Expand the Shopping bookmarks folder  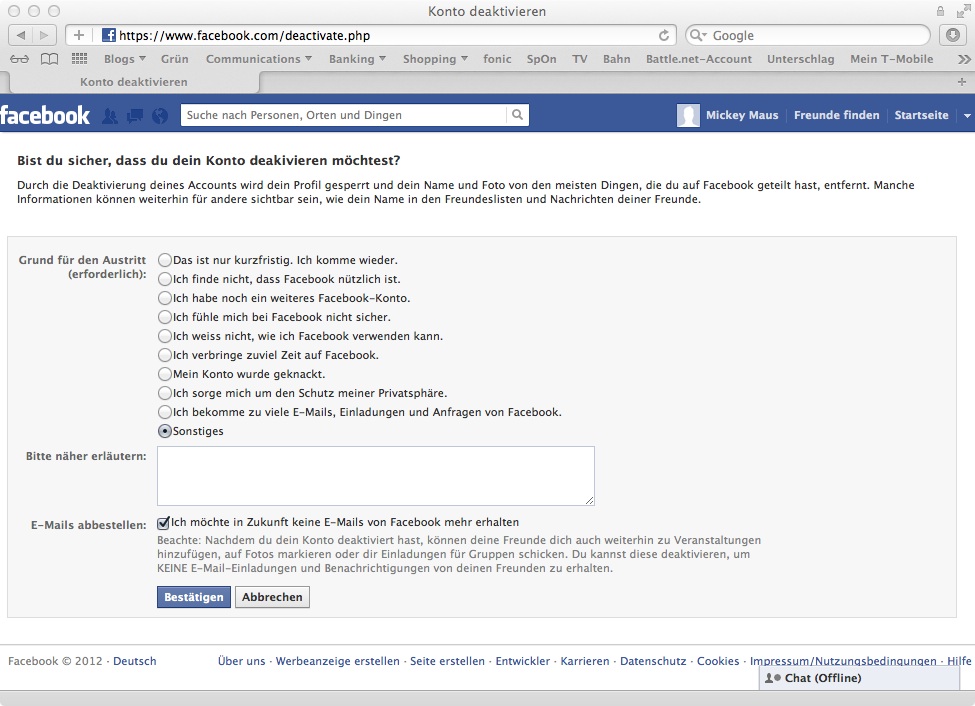[x=435, y=59]
